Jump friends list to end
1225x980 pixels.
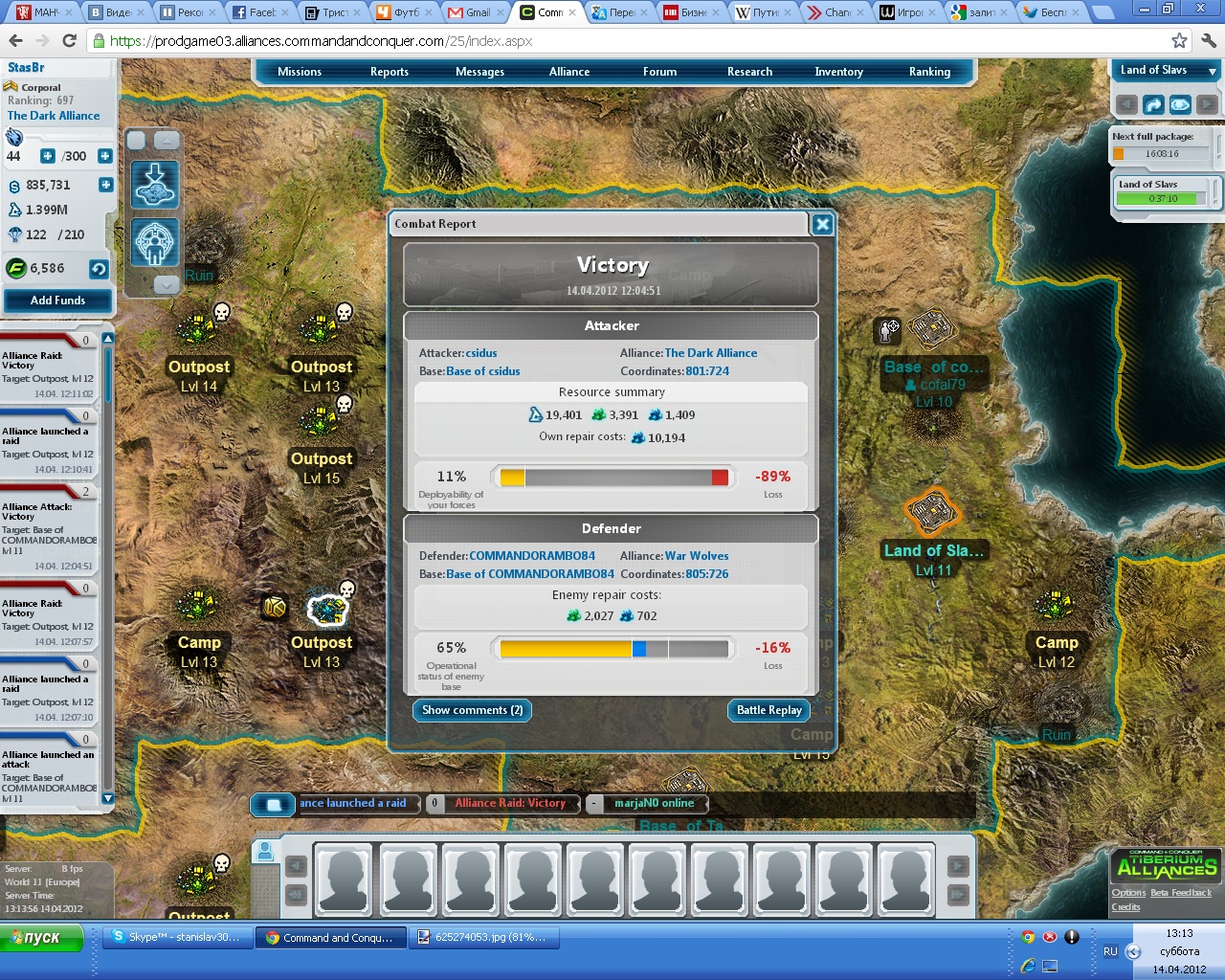[x=958, y=895]
